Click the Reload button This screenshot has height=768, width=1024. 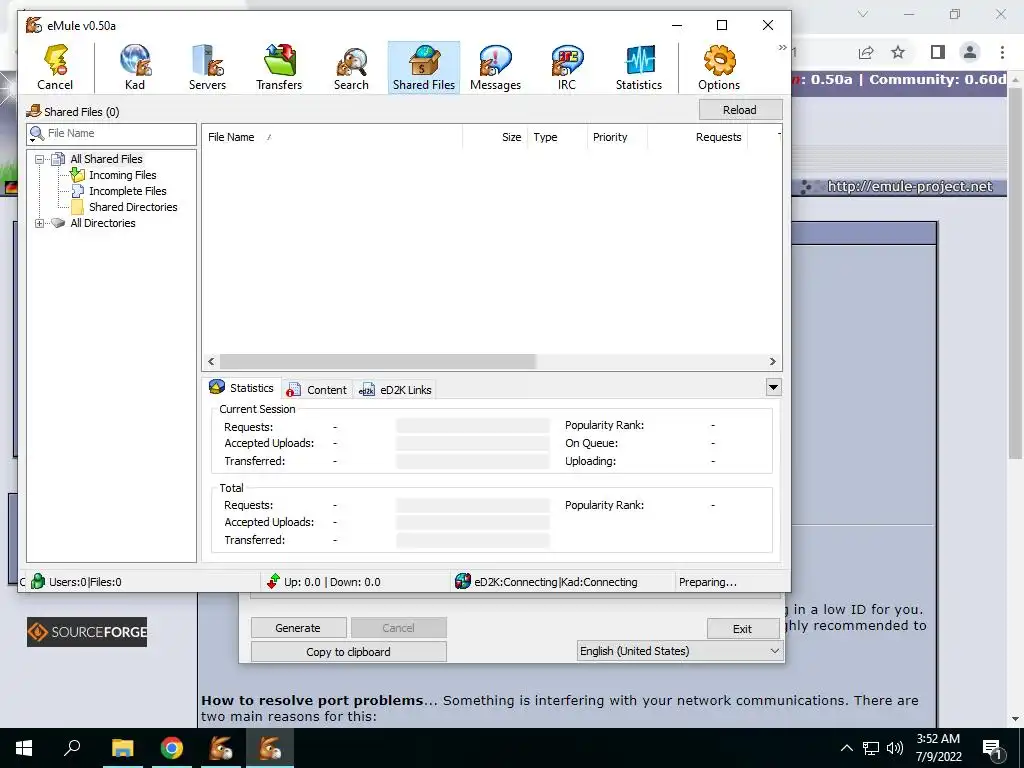[x=740, y=110]
